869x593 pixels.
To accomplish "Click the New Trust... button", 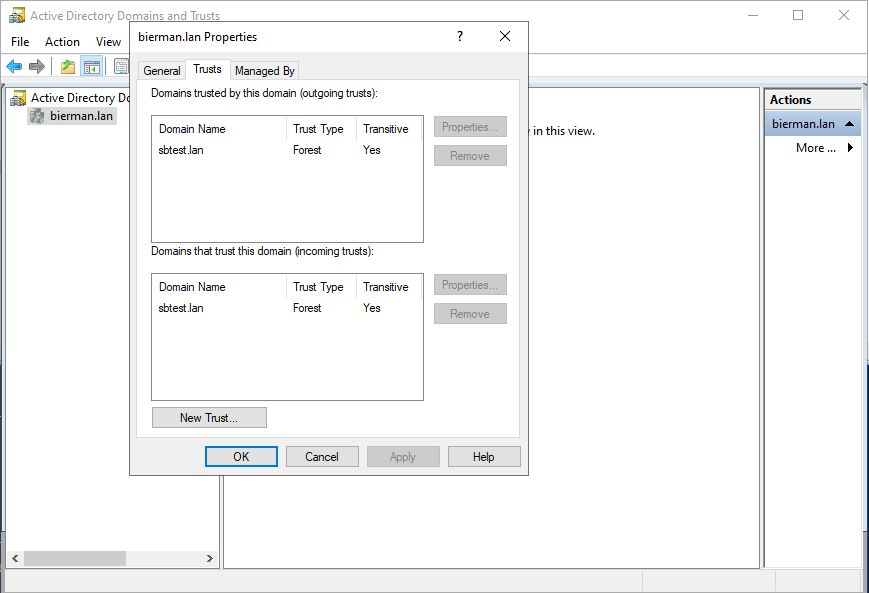I will pos(209,418).
